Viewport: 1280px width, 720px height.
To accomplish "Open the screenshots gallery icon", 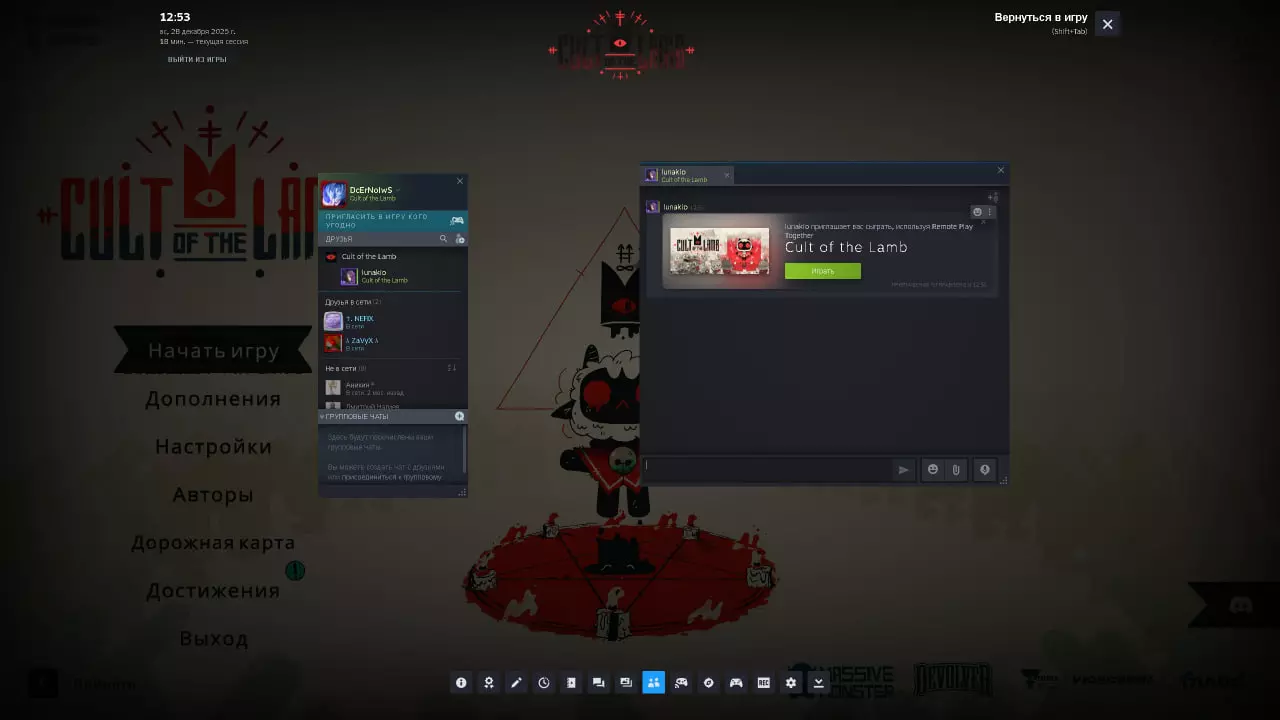I will click(x=626, y=683).
